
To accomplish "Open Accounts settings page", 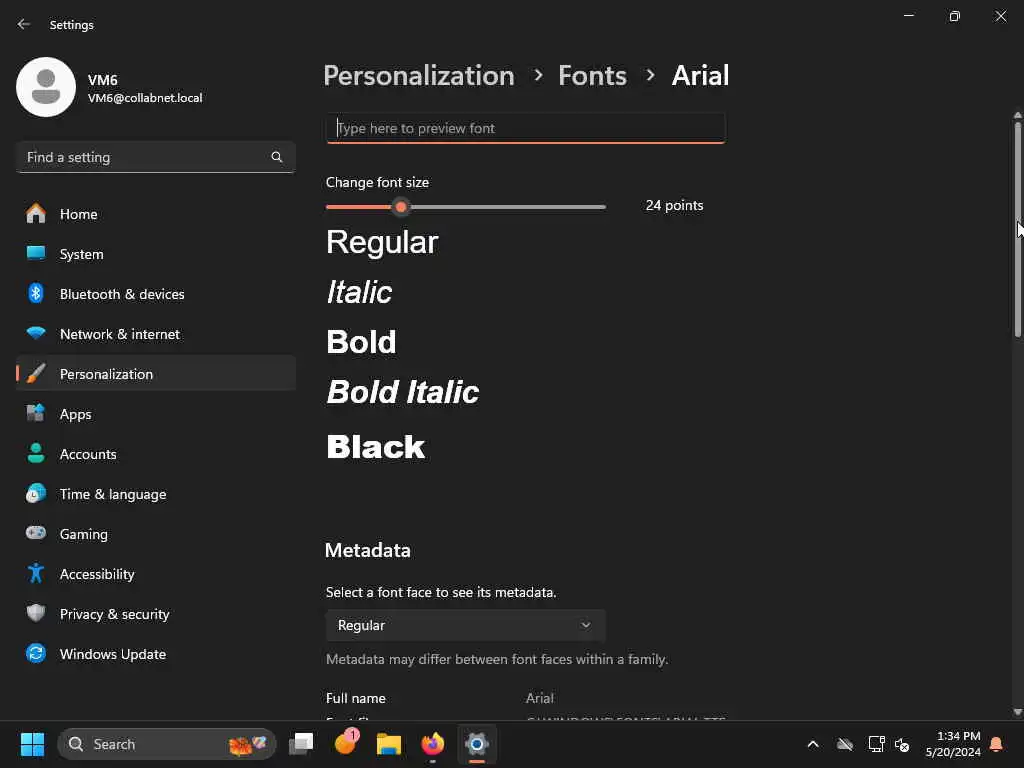I will click(155, 453).
